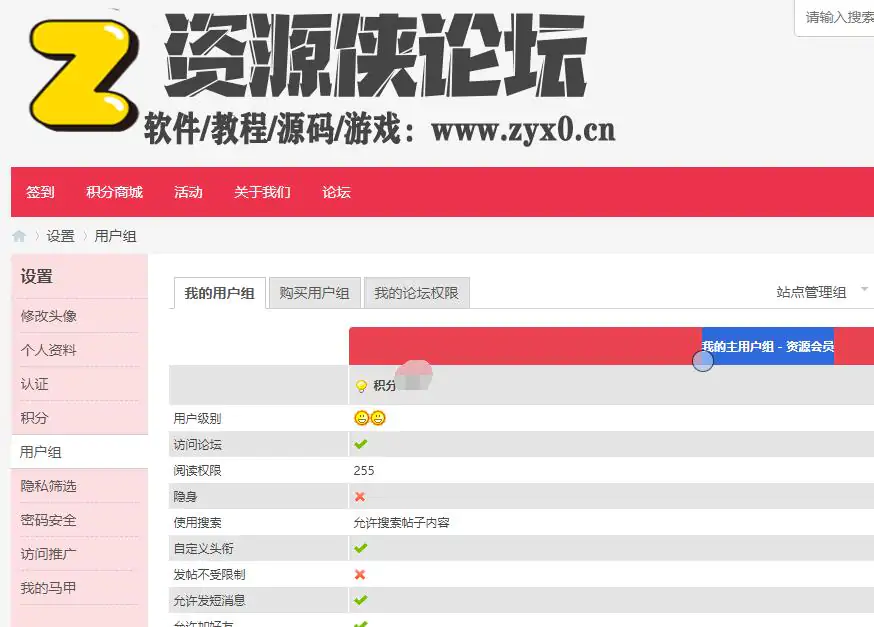Click the 使用搜索 row label
Viewport: 874px width, 627px height.
pos(197,523)
